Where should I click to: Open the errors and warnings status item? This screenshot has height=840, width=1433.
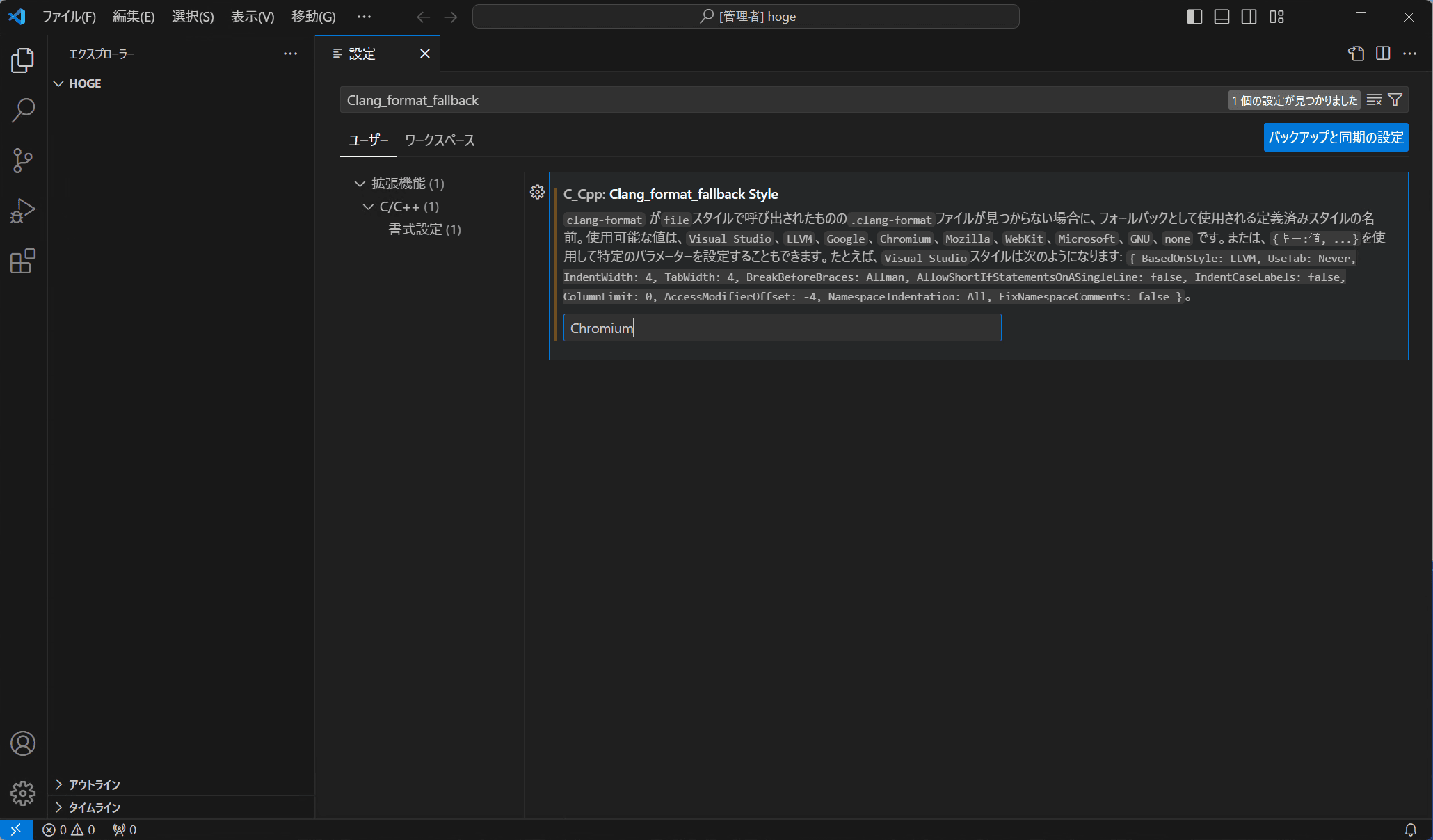tap(69, 830)
